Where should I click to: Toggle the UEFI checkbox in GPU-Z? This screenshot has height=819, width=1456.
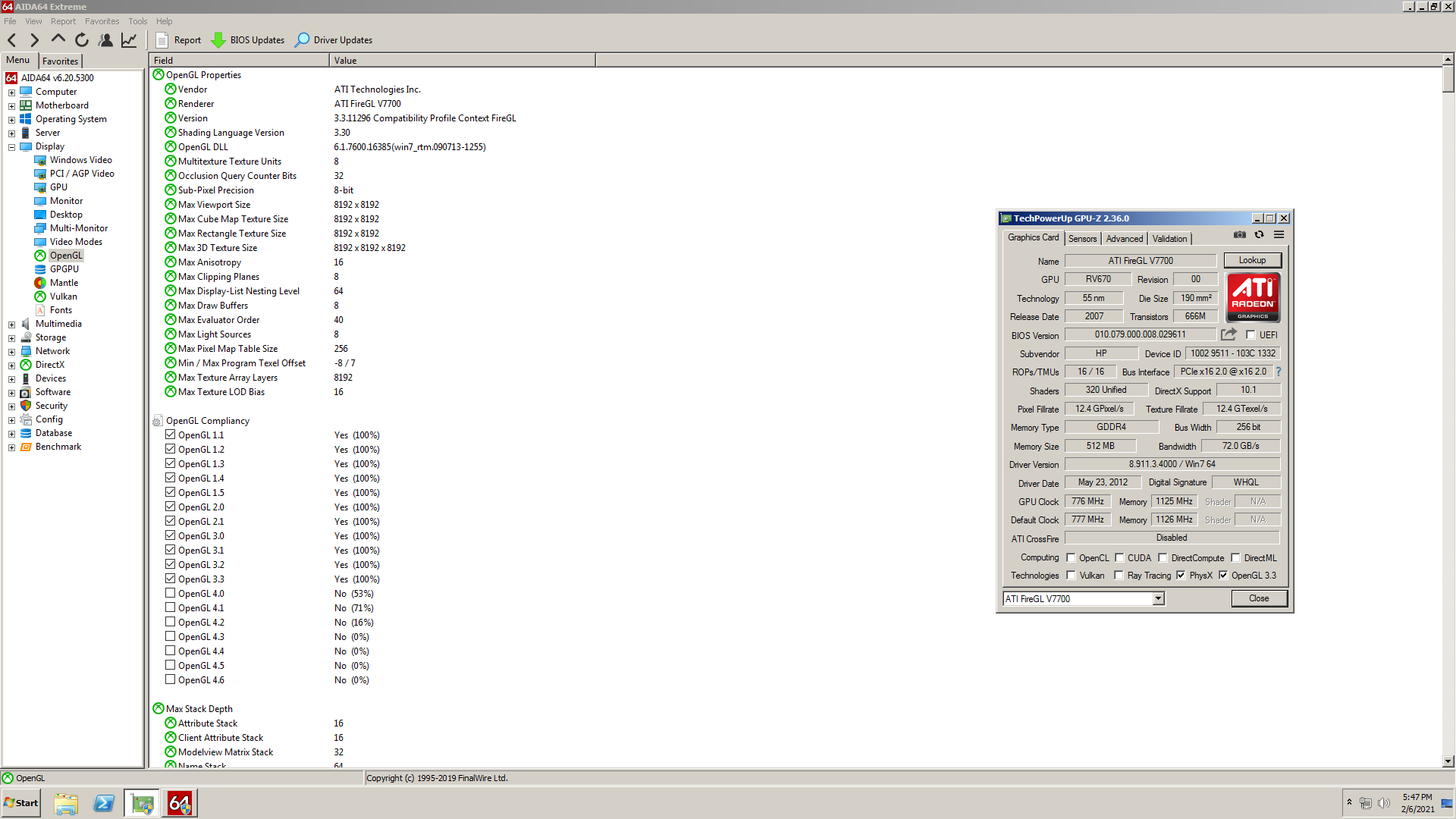[x=1250, y=334]
